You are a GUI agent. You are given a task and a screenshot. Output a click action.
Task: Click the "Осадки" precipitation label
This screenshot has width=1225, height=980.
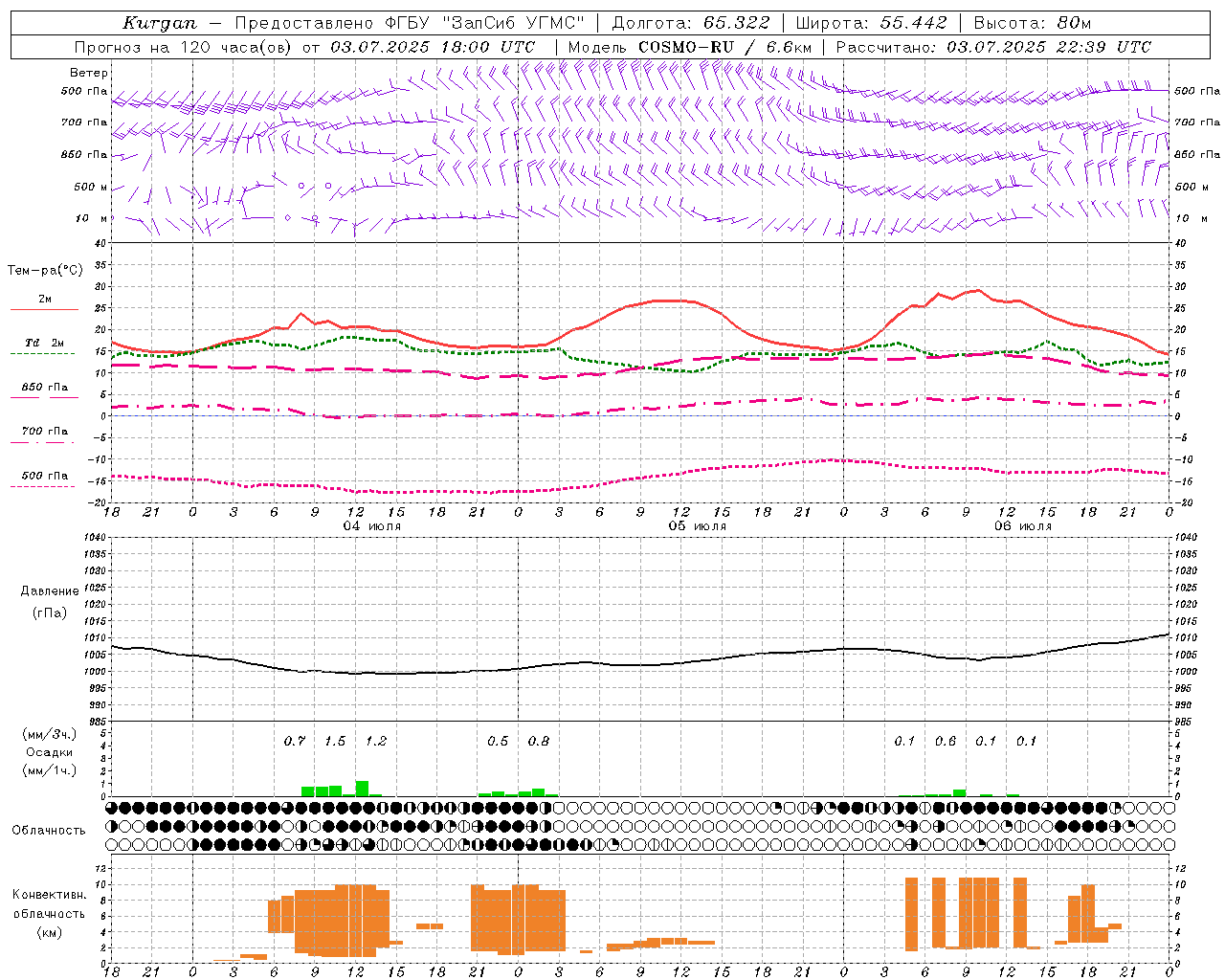50,752
